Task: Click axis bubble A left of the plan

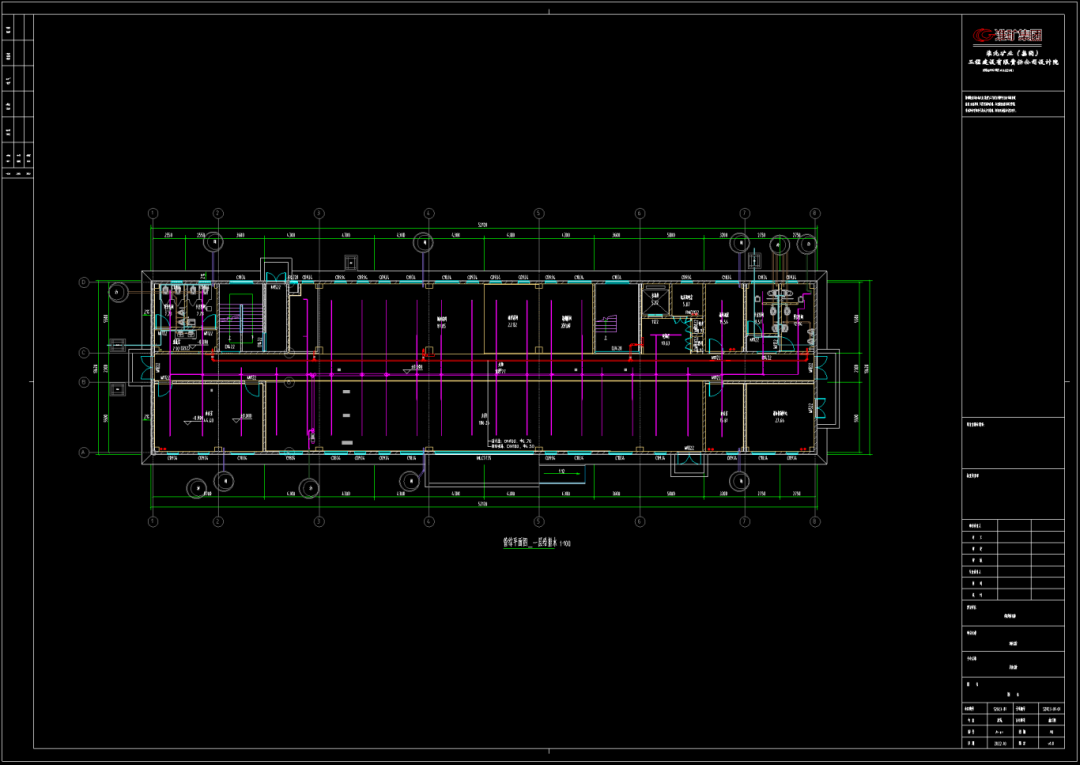Action: [x=85, y=453]
